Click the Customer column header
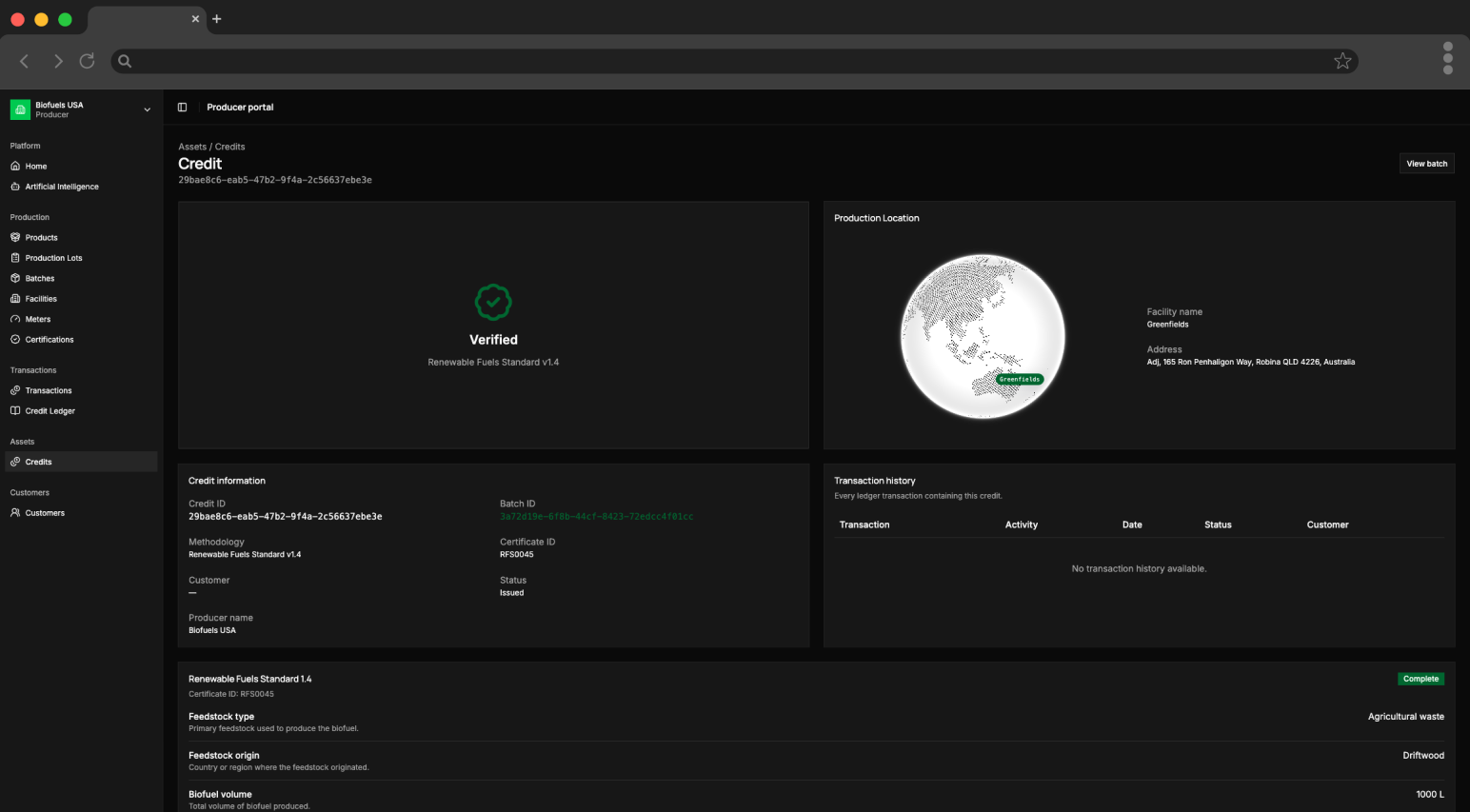This screenshot has width=1470, height=812. [1327, 525]
